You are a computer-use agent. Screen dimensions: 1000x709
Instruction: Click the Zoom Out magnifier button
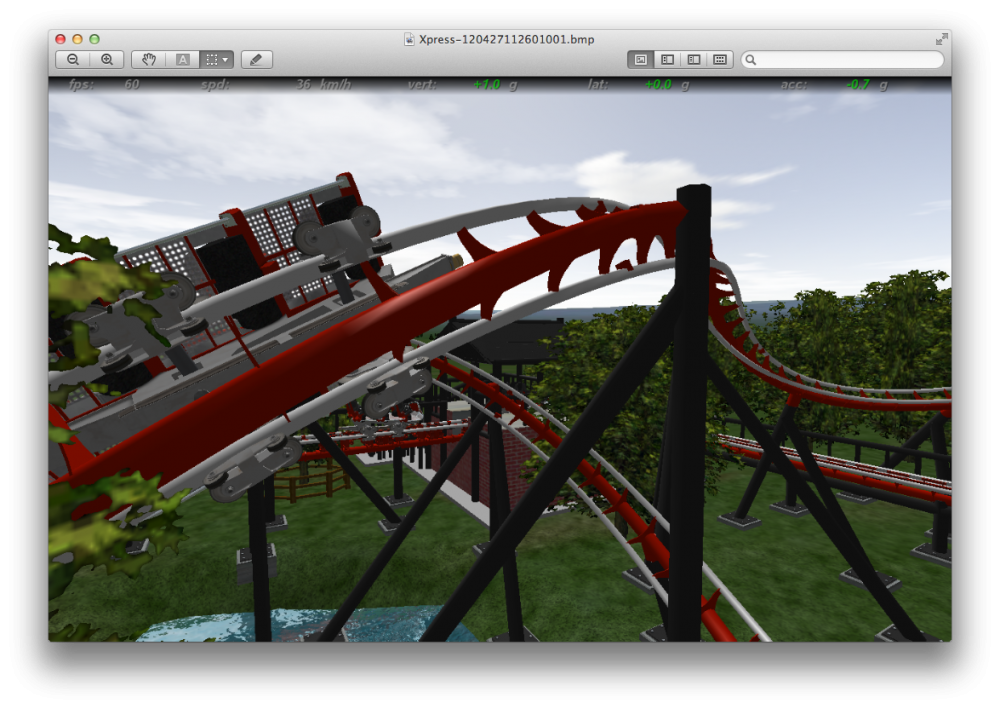(x=73, y=60)
